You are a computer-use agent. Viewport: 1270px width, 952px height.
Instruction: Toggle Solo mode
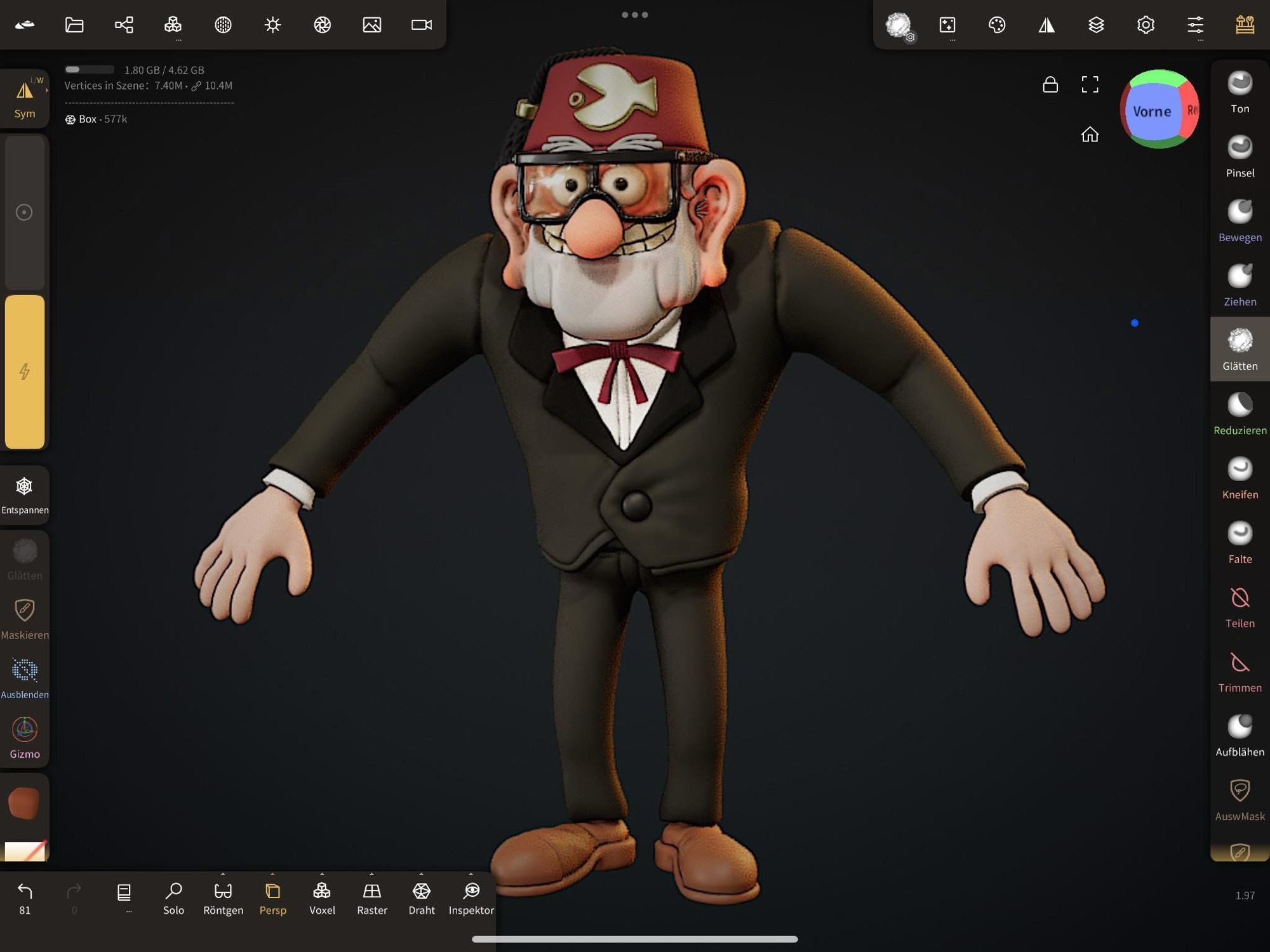coord(173,898)
